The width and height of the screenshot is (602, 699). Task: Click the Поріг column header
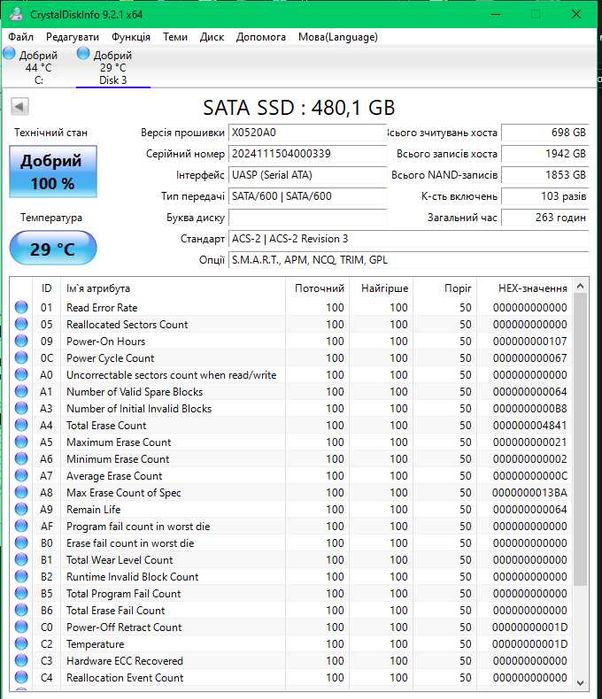445,288
